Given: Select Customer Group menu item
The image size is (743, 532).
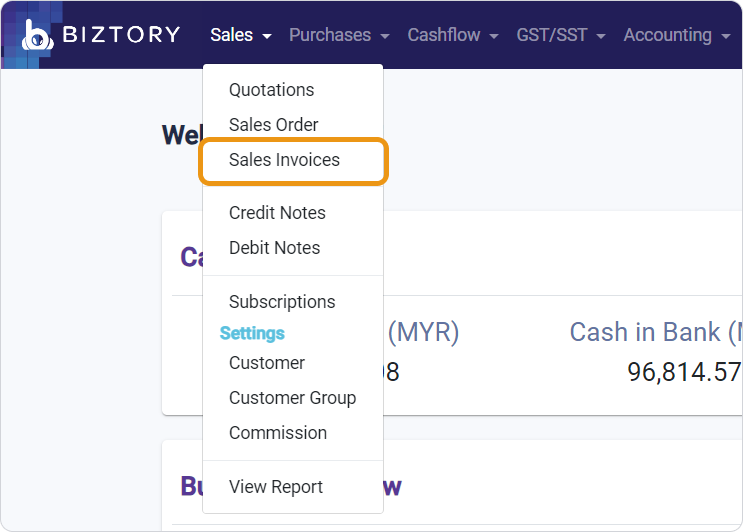Looking at the screenshot, I should point(292,398).
